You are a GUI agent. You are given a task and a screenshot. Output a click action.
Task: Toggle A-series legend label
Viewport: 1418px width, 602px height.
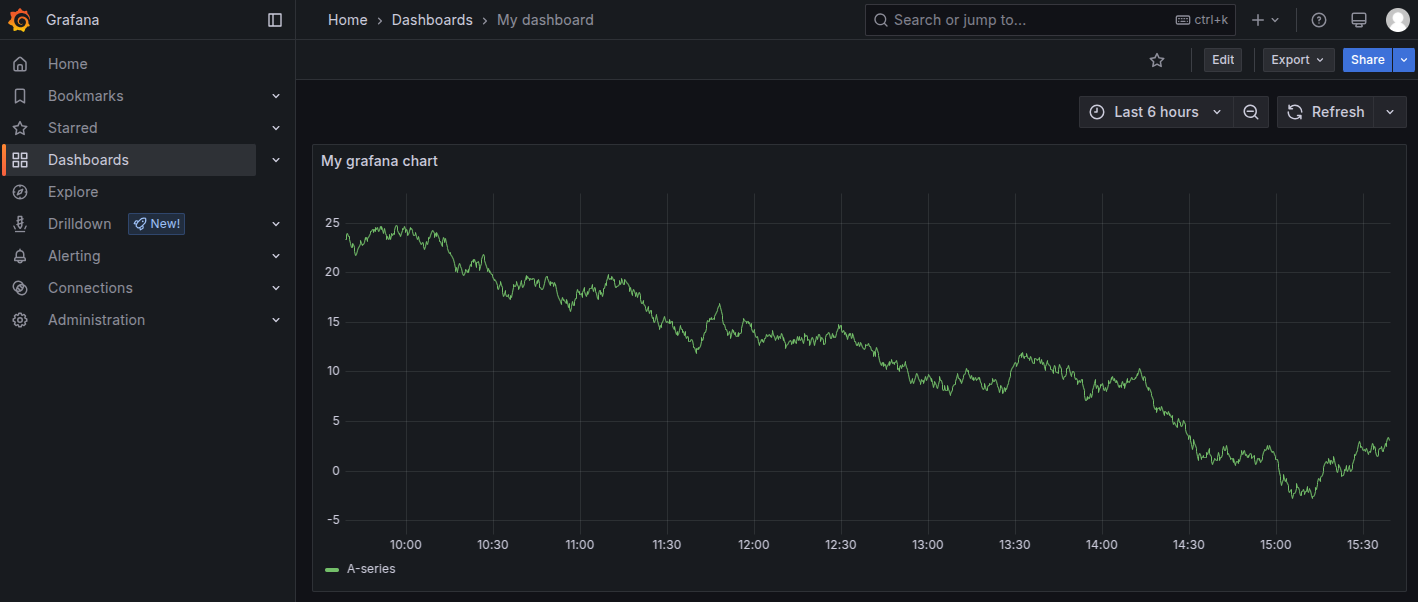click(x=371, y=569)
